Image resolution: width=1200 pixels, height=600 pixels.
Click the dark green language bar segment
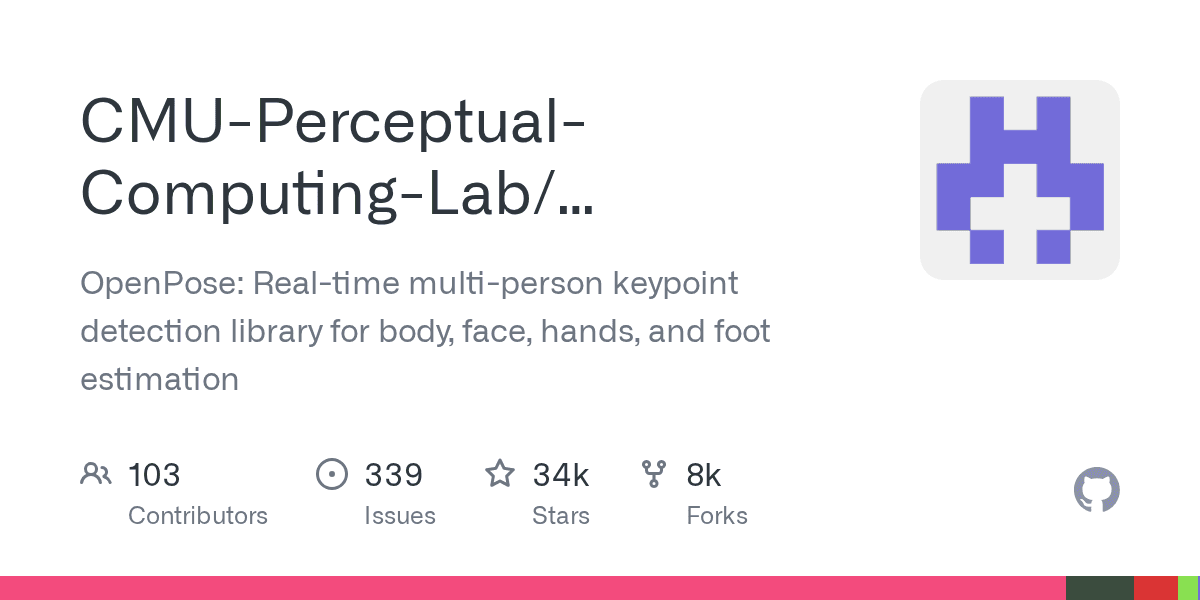pyautogui.click(x=1099, y=588)
